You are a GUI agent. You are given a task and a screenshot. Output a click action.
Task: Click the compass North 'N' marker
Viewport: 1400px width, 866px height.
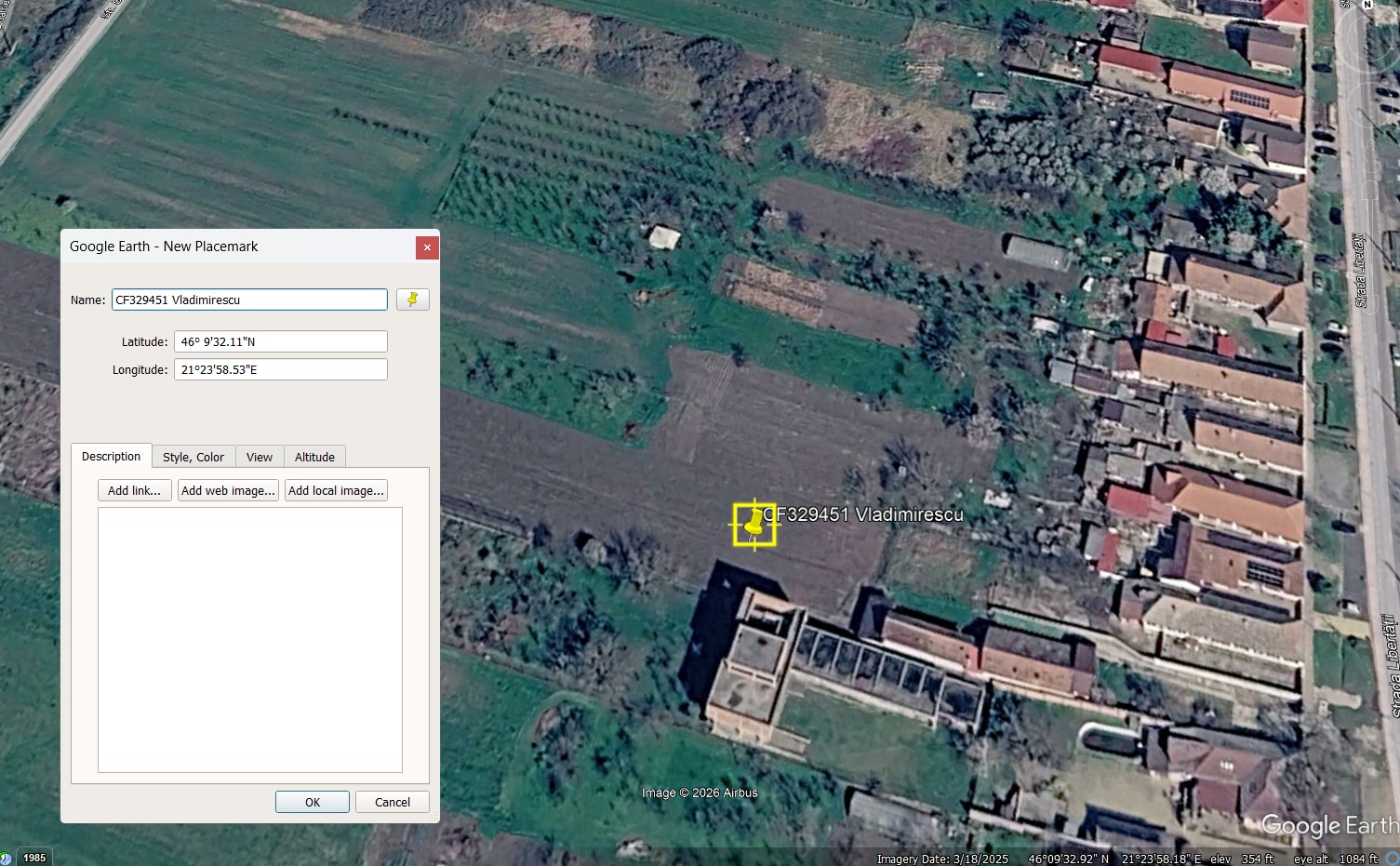point(1367,5)
